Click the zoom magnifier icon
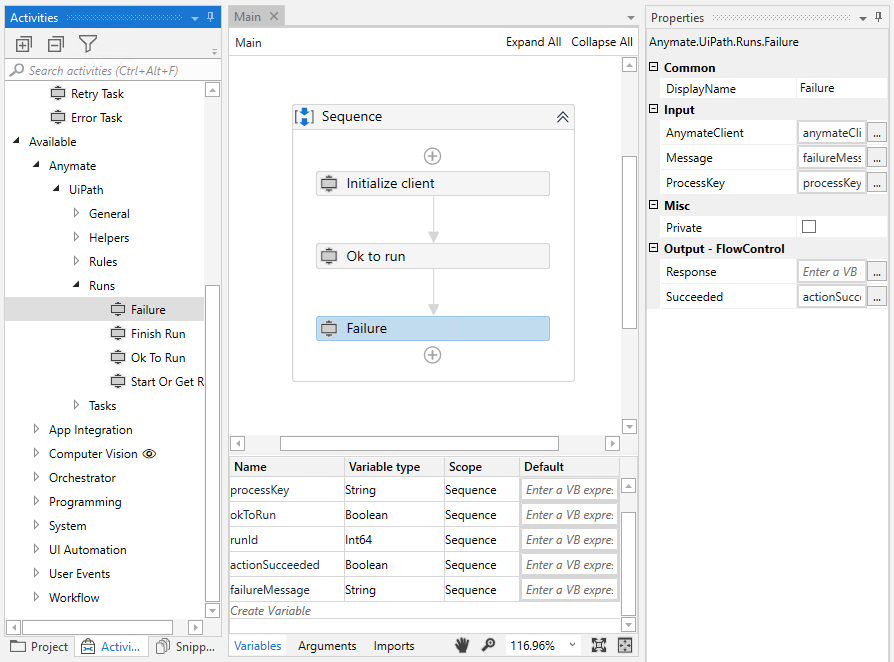The width and height of the screenshot is (894, 662). coord(488,645)
